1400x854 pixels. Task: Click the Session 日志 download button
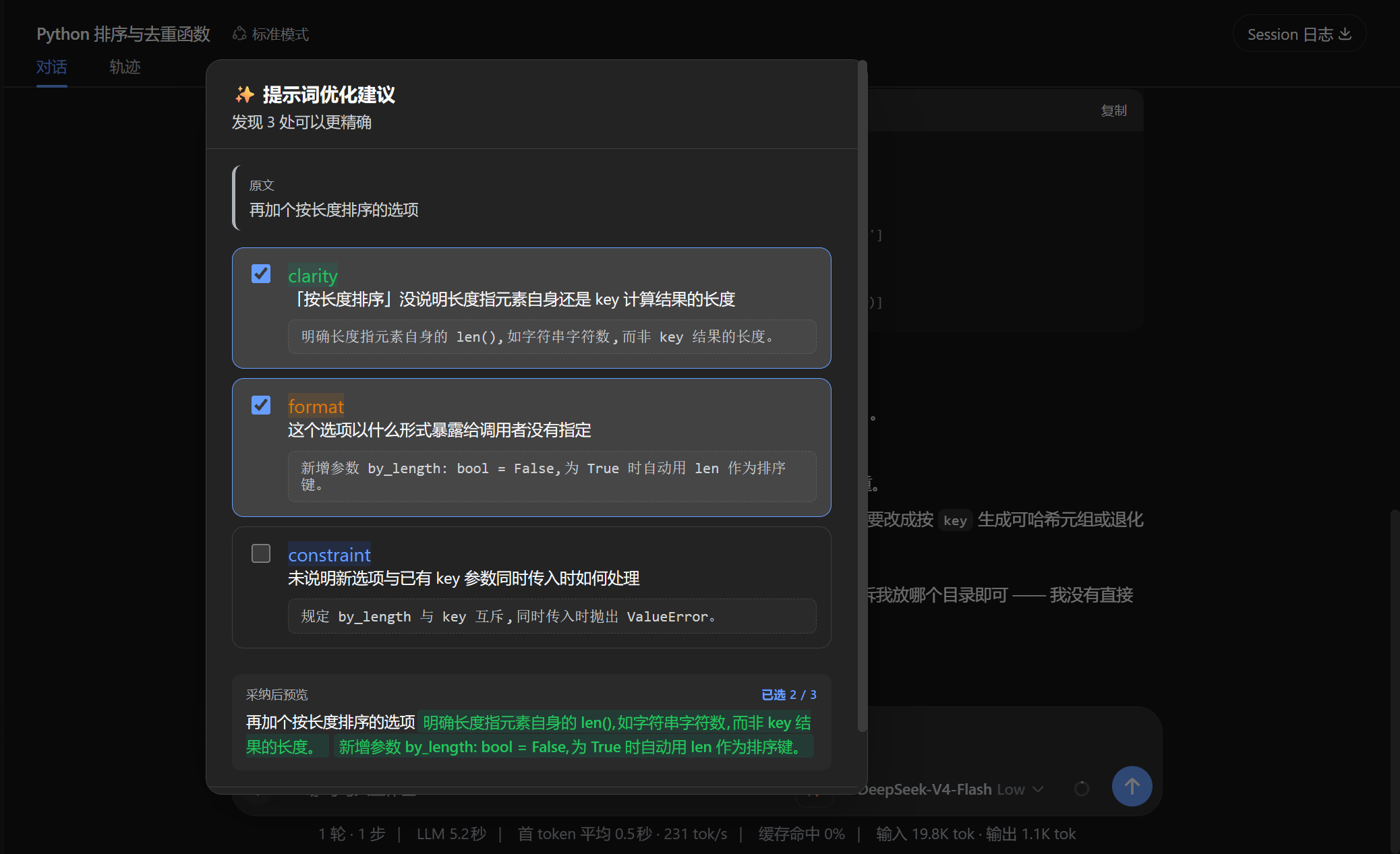pyautogui.click(x=1299, y=34)
